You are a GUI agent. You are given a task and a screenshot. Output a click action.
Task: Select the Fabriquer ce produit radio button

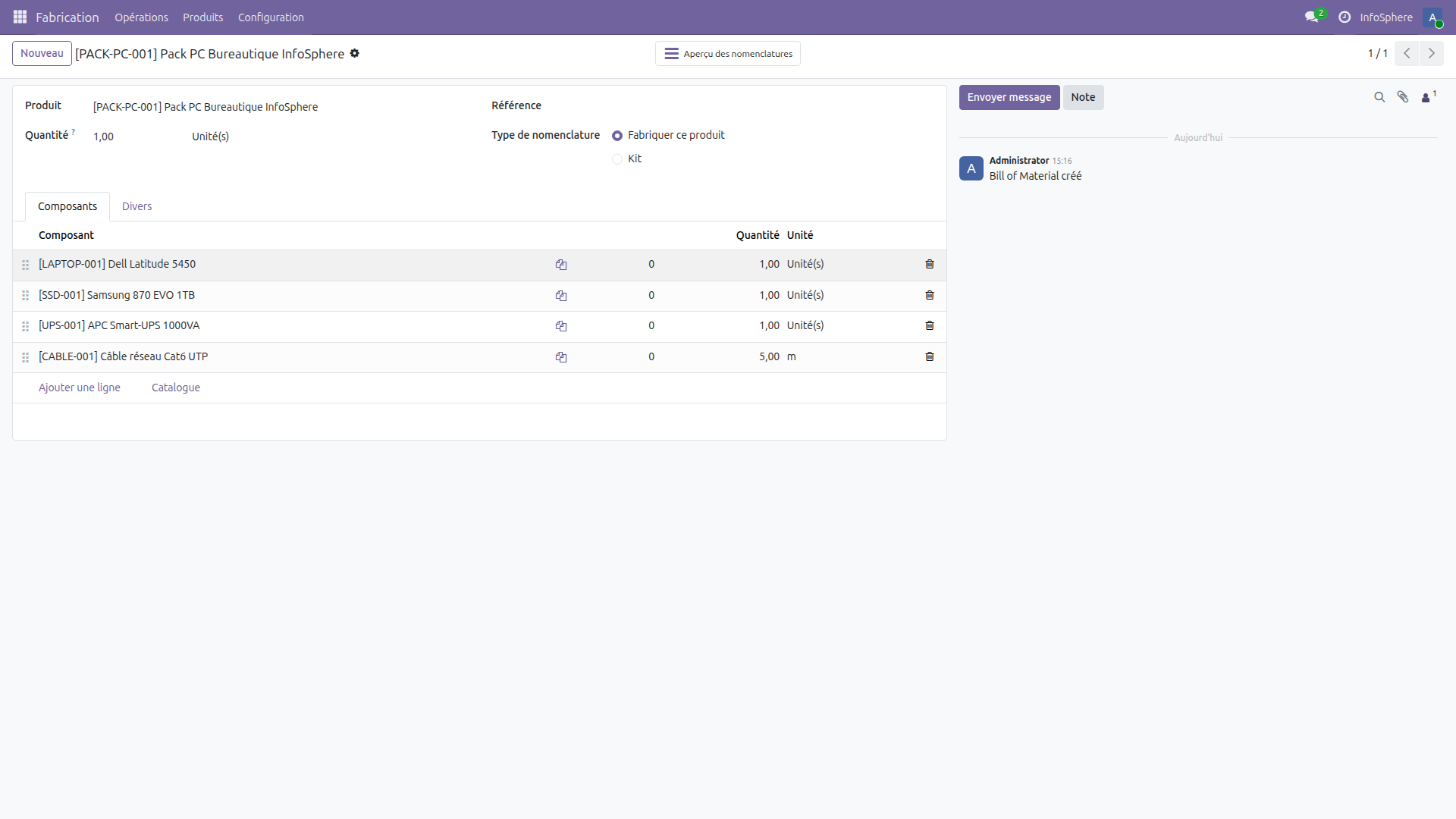[x=617, y=135]
